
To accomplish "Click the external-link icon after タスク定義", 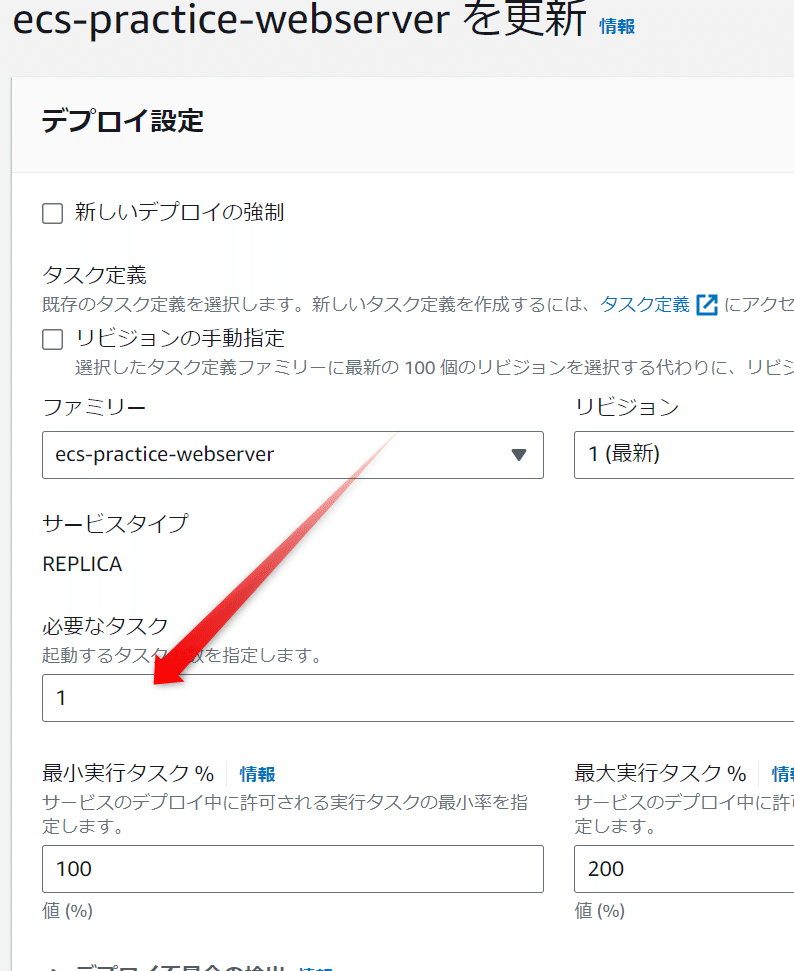I will [707, 305].
